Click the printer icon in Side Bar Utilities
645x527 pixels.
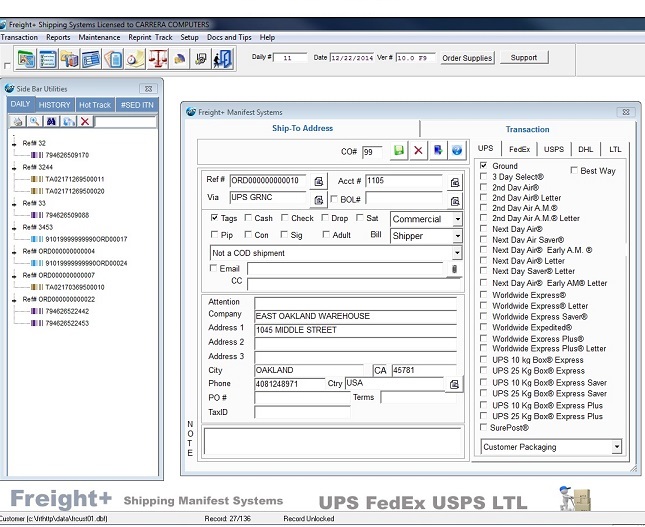[17, 121]
